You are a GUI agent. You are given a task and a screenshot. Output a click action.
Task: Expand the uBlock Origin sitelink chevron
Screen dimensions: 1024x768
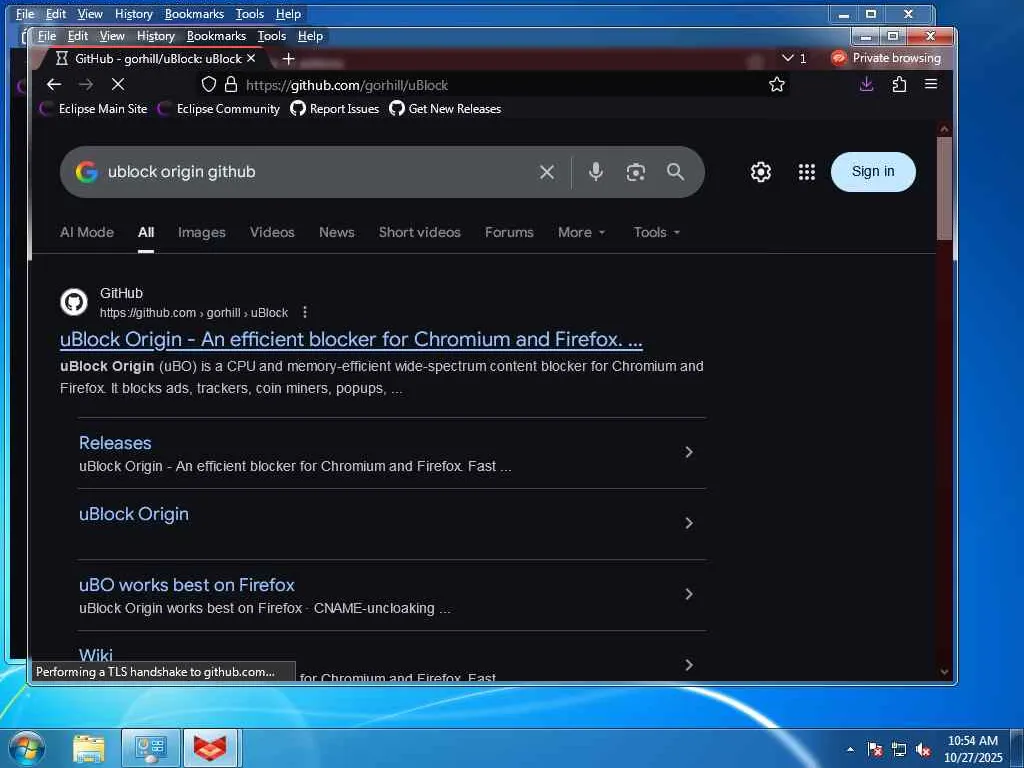pos(688,523)
